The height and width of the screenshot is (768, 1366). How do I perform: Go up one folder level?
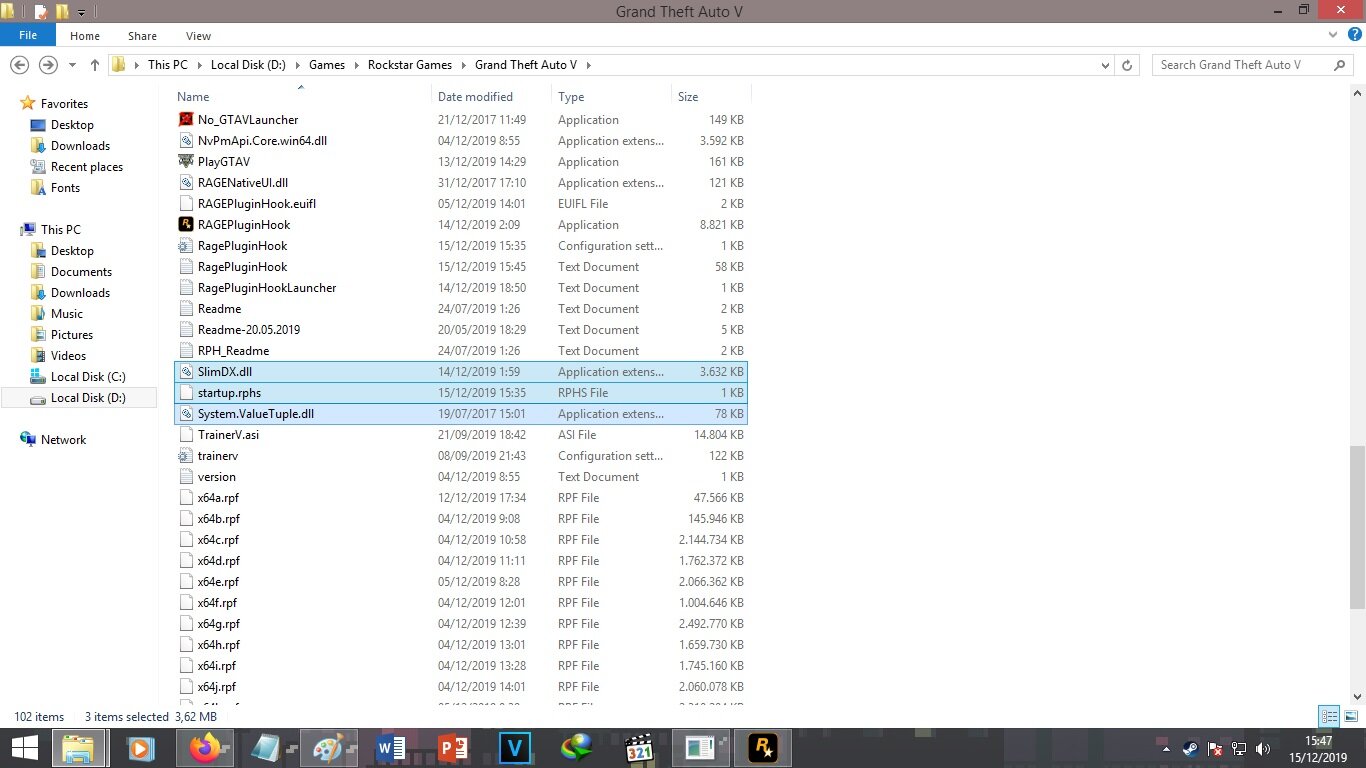[x=95, y=65]
